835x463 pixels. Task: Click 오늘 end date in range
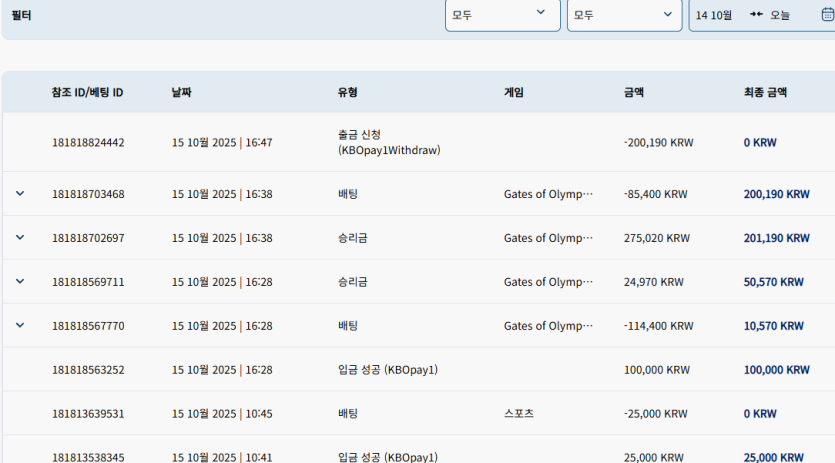(780, 15)
